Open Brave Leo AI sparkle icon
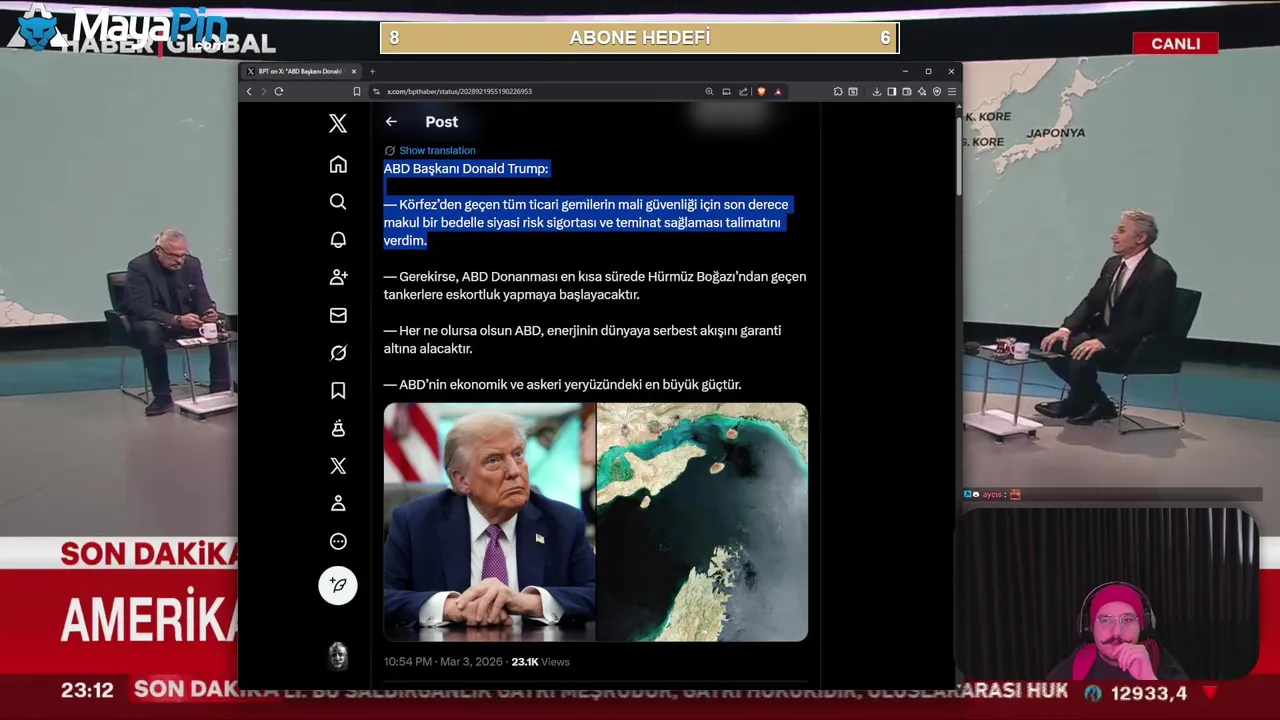Screen dimensions: 1280x720 922,91
